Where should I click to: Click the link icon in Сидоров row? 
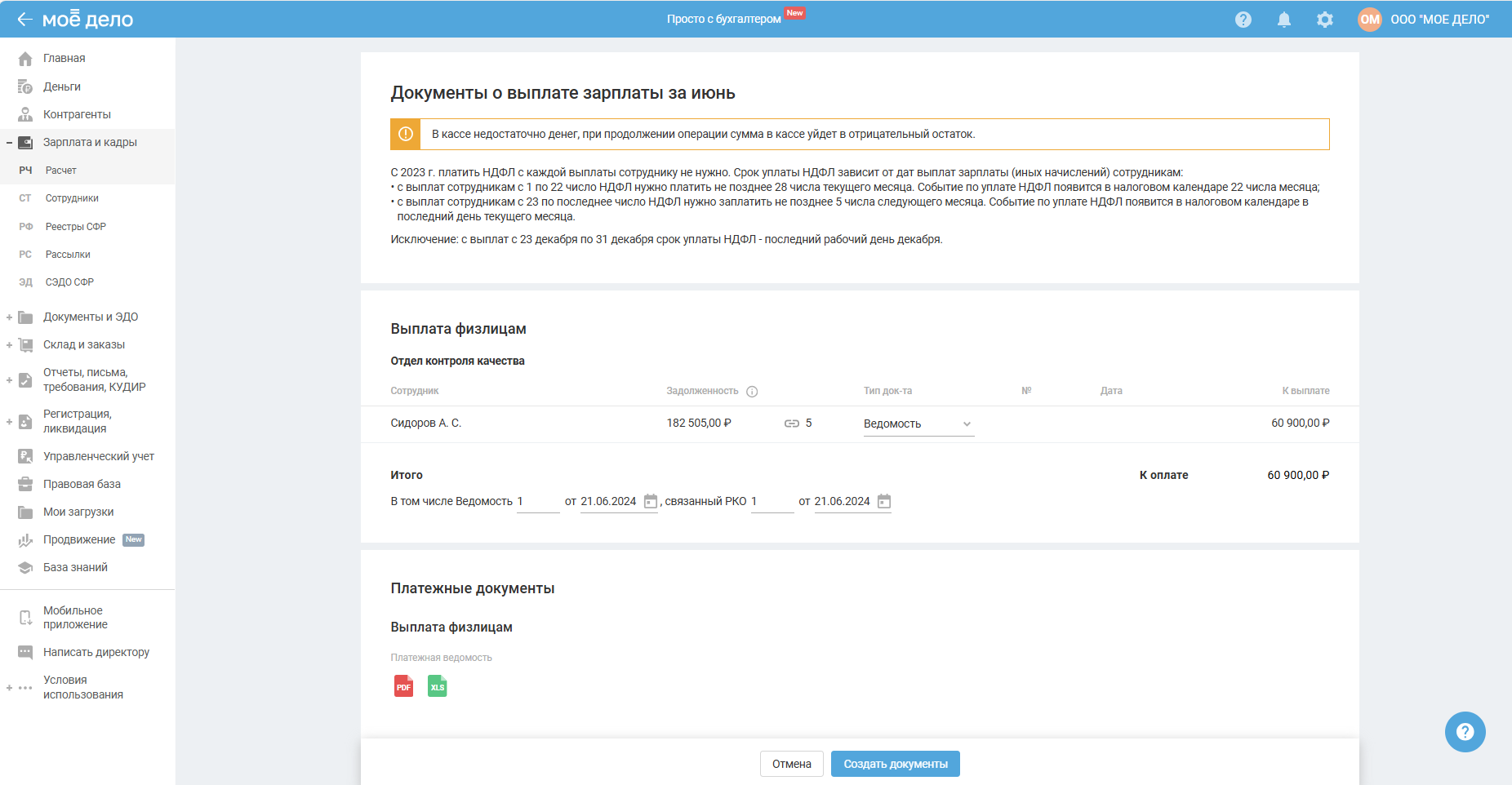tap(792, 424)
